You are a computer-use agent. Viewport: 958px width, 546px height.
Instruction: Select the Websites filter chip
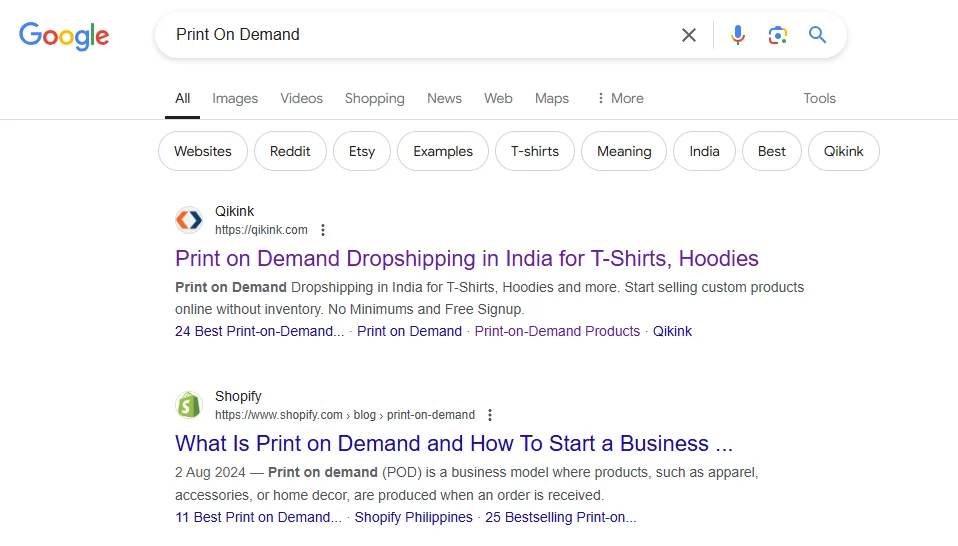[x=203, y=151]
